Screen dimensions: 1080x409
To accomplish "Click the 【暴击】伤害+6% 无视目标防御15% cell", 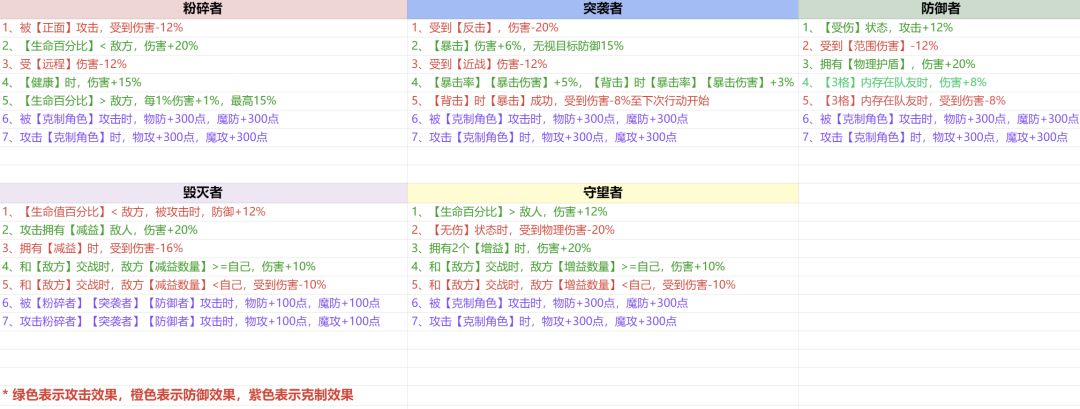I will 603,46.
